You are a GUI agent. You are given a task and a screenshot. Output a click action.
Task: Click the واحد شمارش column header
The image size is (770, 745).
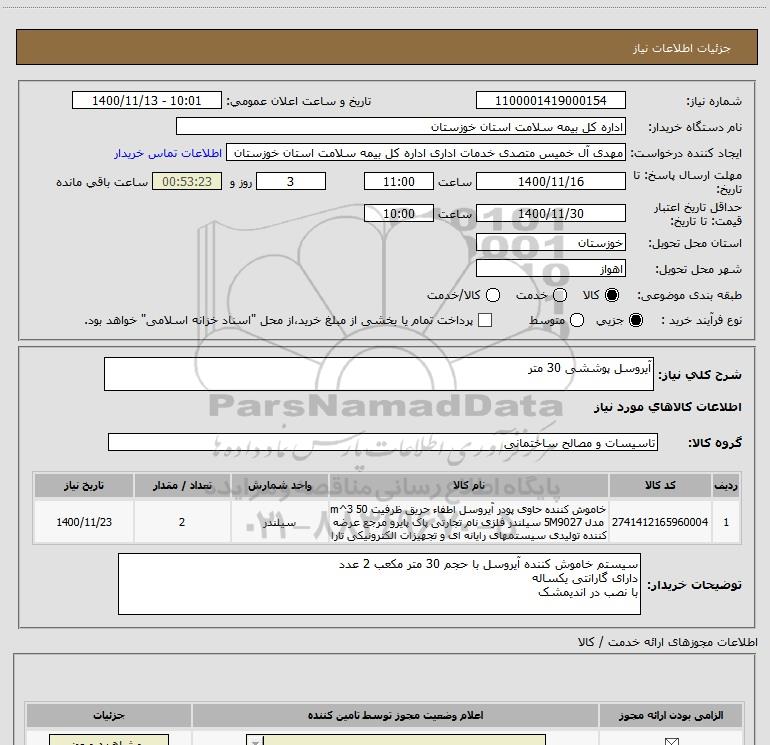[x=279, y=485]
